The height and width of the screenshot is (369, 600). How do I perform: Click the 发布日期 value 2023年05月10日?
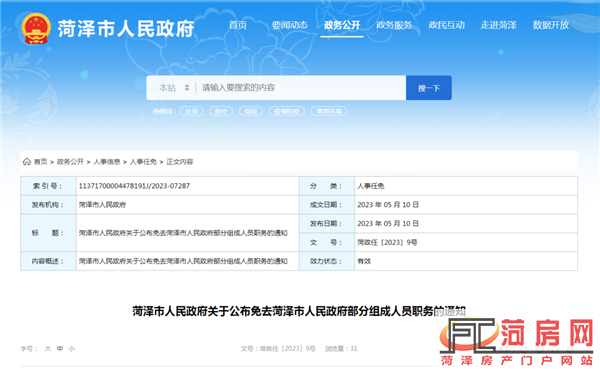[388, 224]
